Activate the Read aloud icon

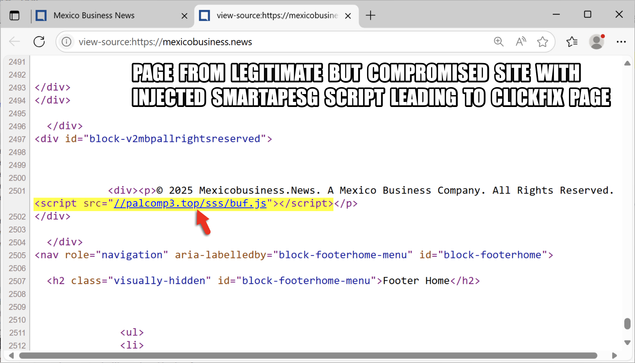[x=520, y=42]
